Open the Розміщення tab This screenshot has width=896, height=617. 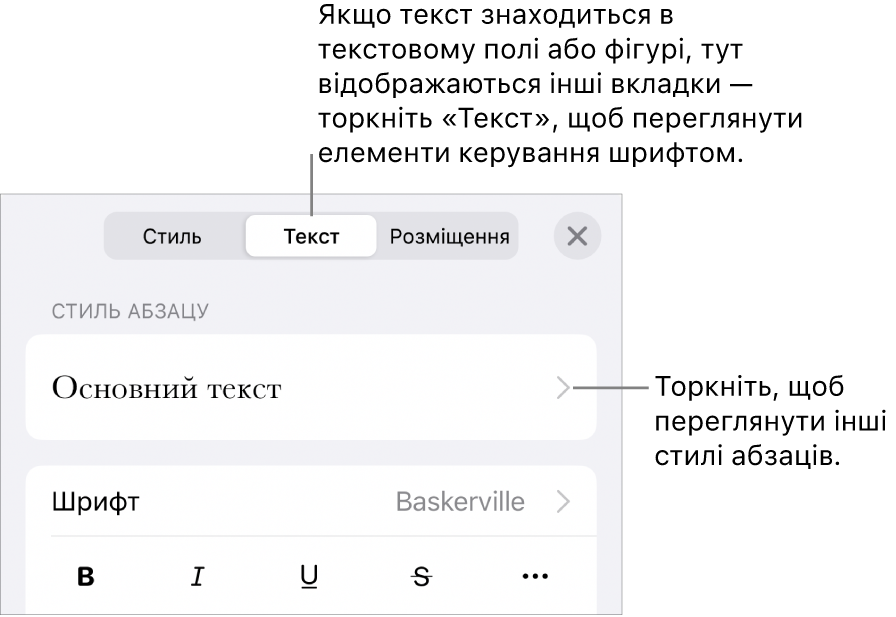pos(449,236)
